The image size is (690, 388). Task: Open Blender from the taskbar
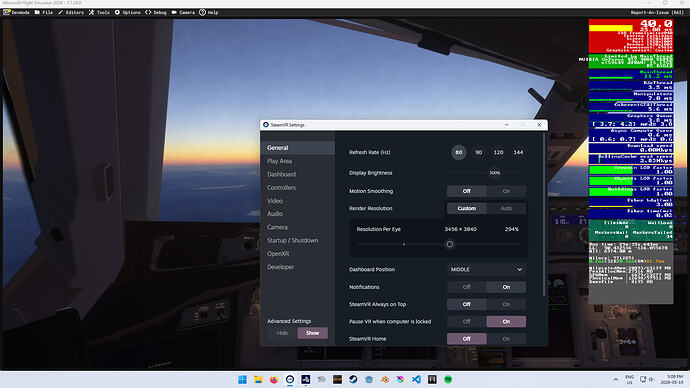pyautogui.click(x=385, y=380)
